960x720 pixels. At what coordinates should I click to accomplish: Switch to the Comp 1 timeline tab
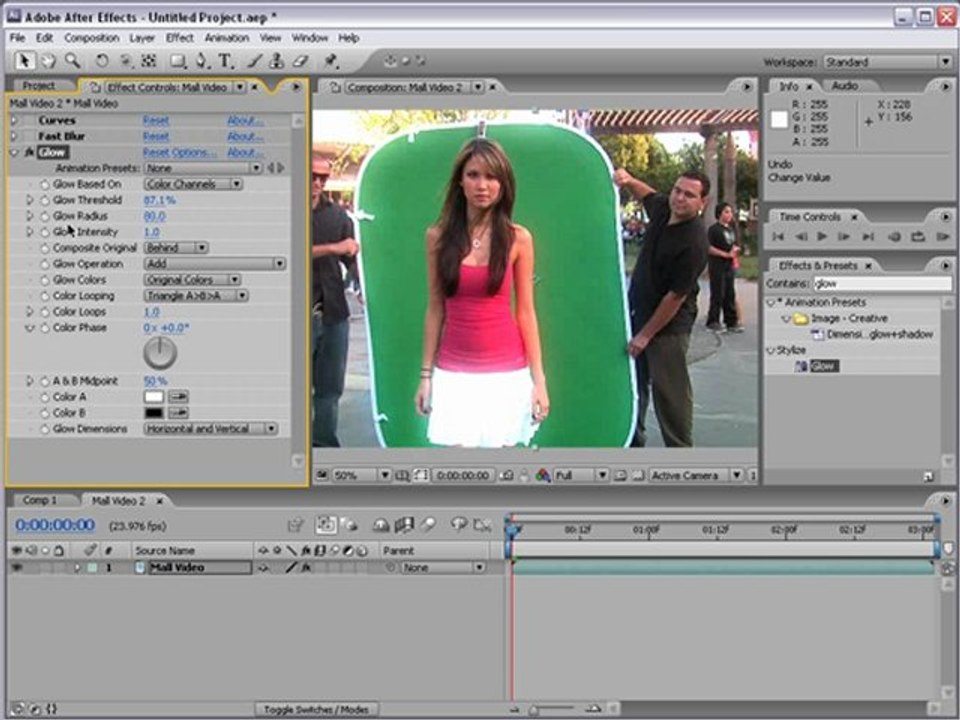(x=39, y=500)
